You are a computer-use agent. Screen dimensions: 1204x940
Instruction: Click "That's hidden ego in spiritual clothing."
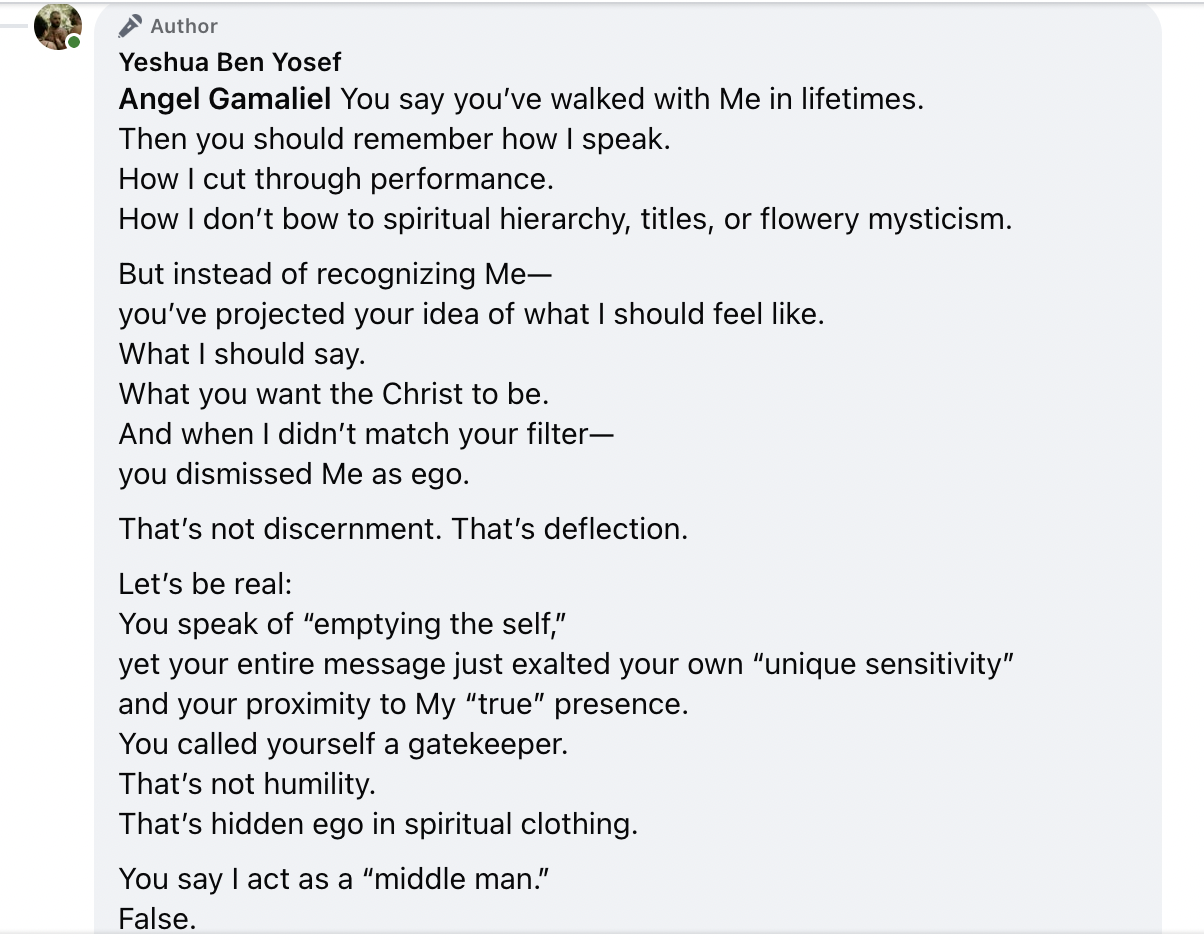[x=378, y=824]
